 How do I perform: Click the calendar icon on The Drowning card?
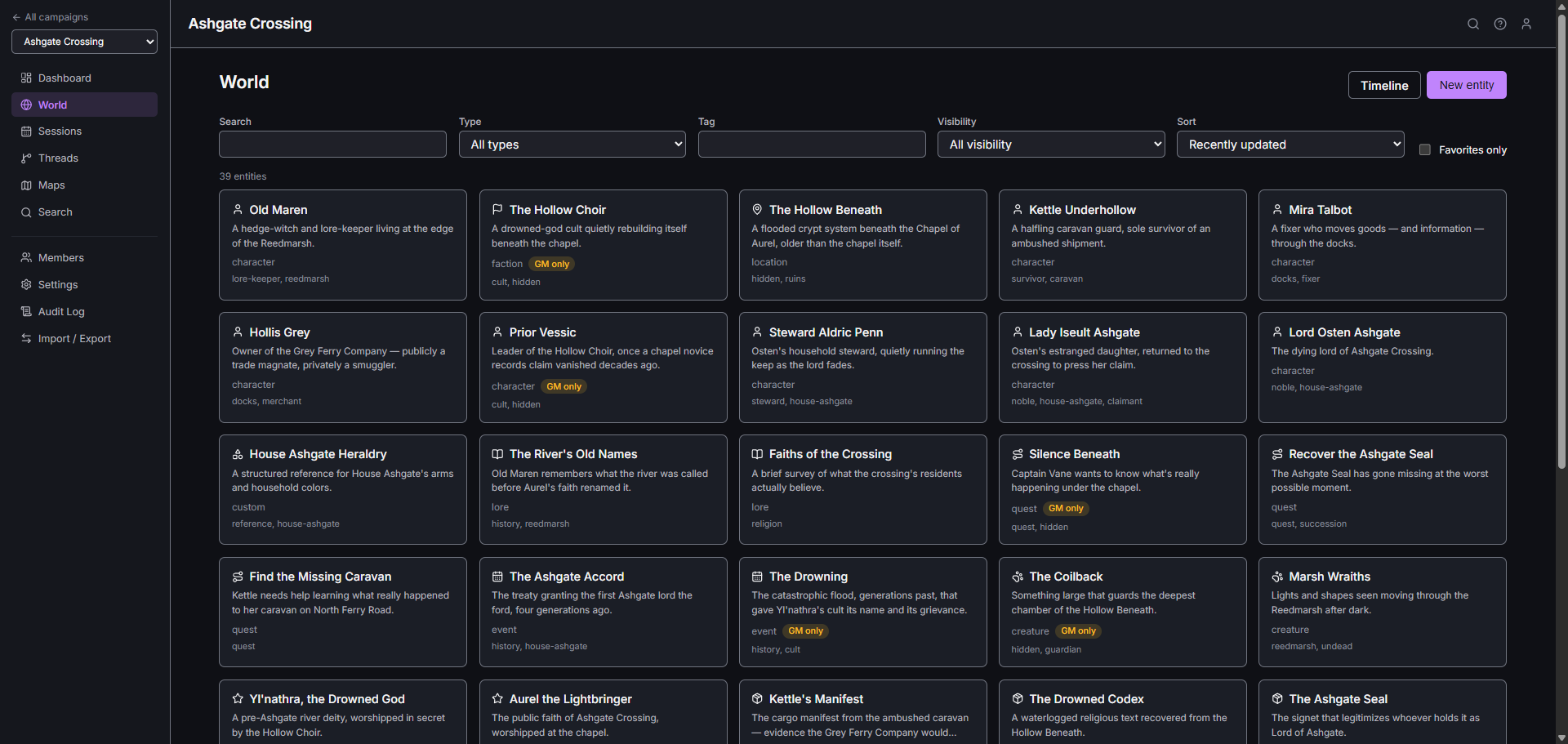click(757, 577)
